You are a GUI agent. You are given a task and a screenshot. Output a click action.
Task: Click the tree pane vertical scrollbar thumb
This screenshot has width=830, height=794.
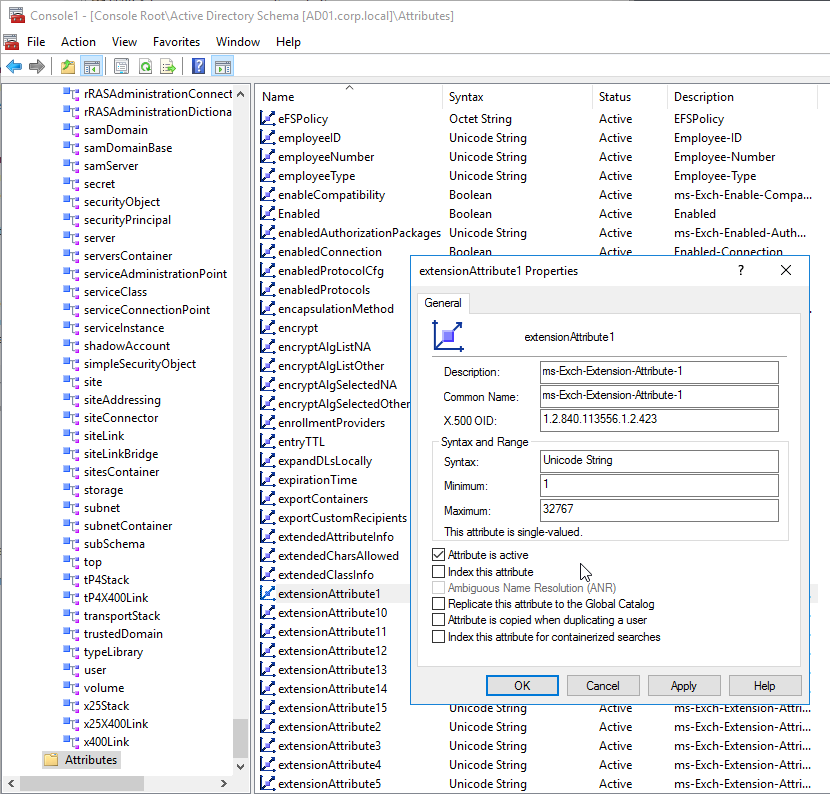point(240,739)
